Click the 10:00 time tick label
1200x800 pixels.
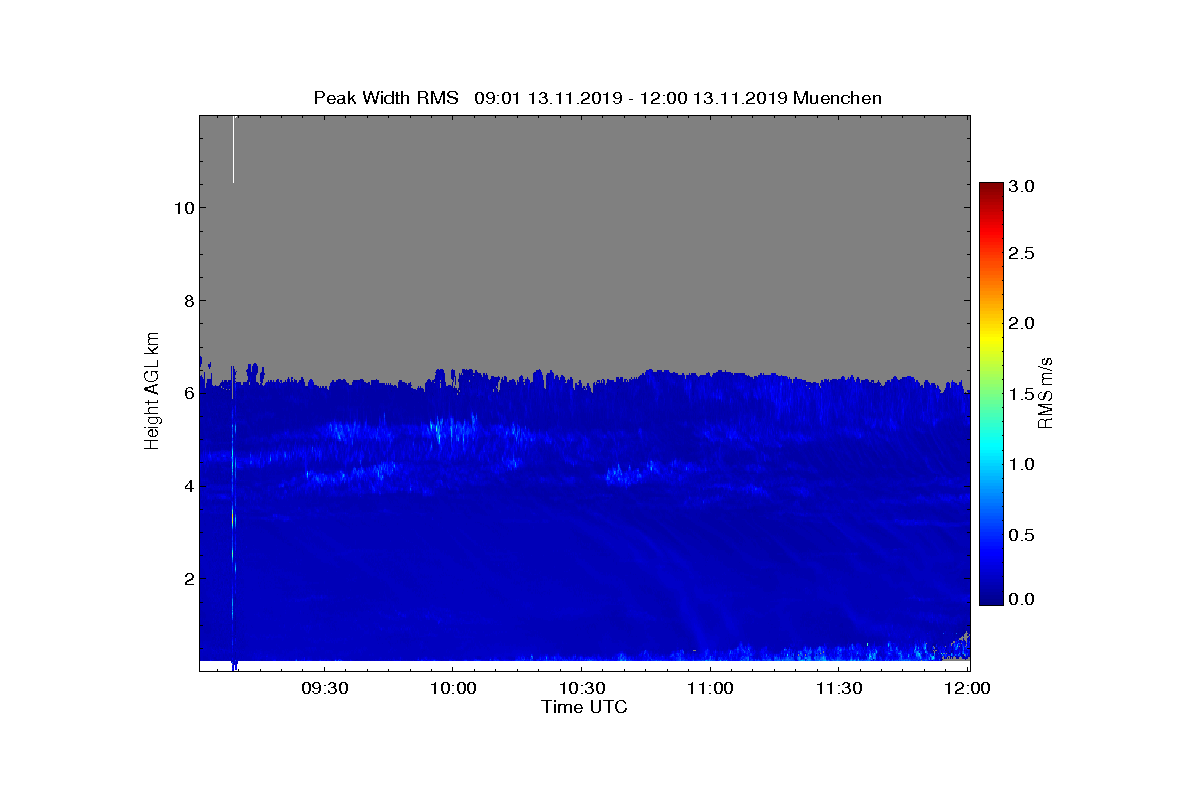point(452,688)
